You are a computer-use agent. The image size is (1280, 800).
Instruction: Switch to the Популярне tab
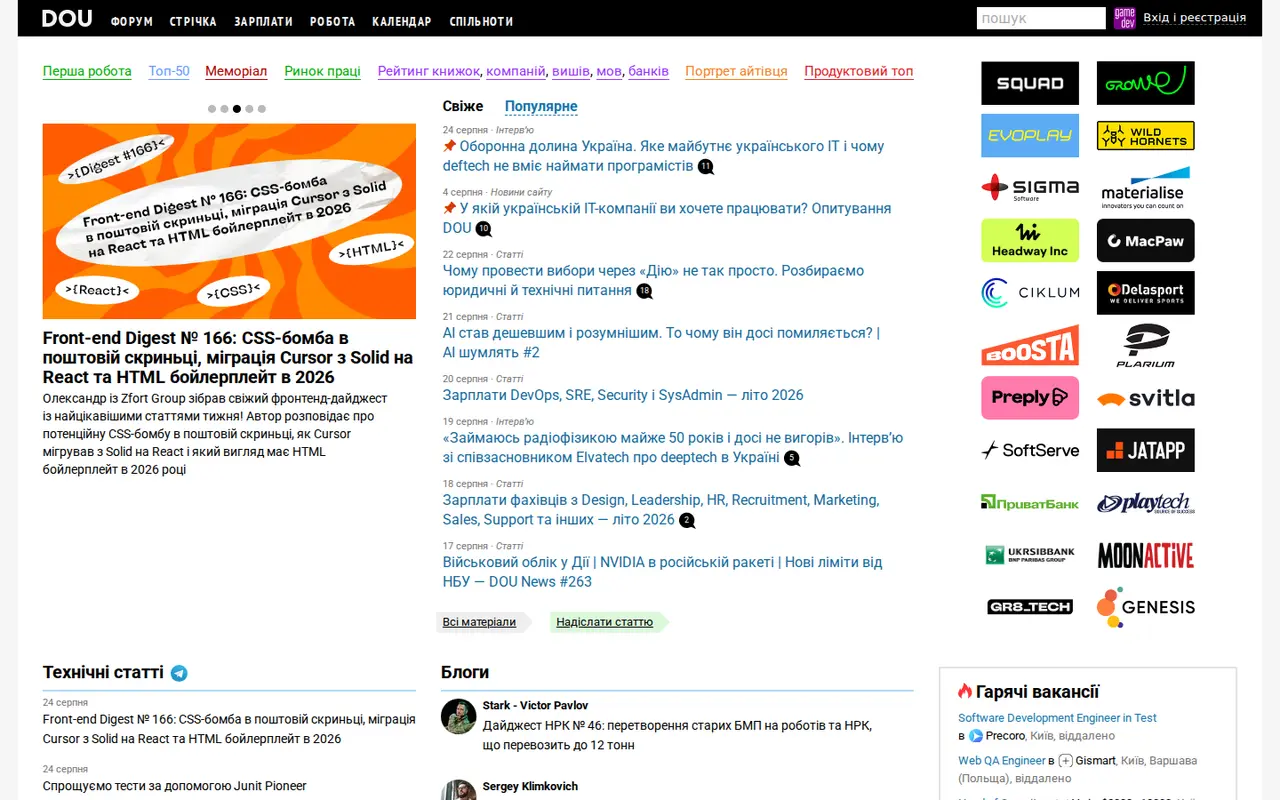pyautogui.click(x=541, y=106)
